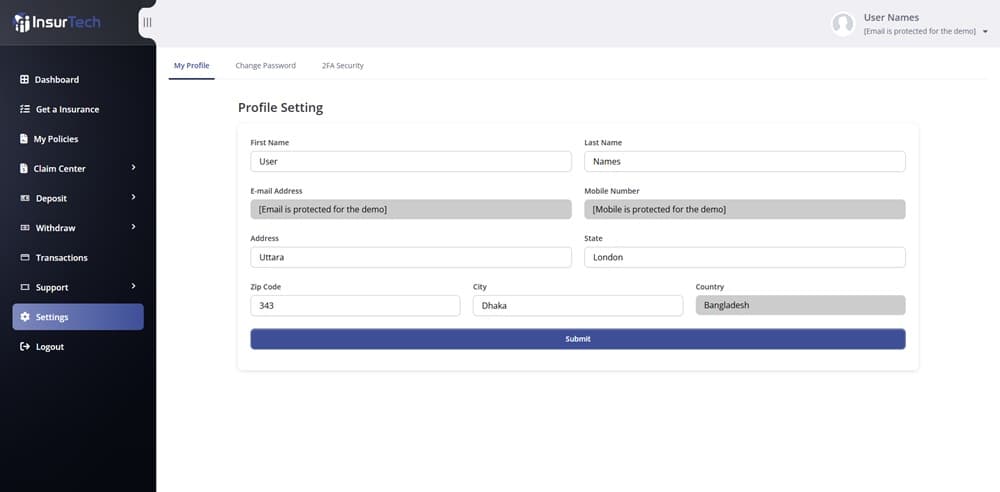This screenshot has height=492, width=1000.
Task: Click the My Policies document icon
Action: [24, 139]
